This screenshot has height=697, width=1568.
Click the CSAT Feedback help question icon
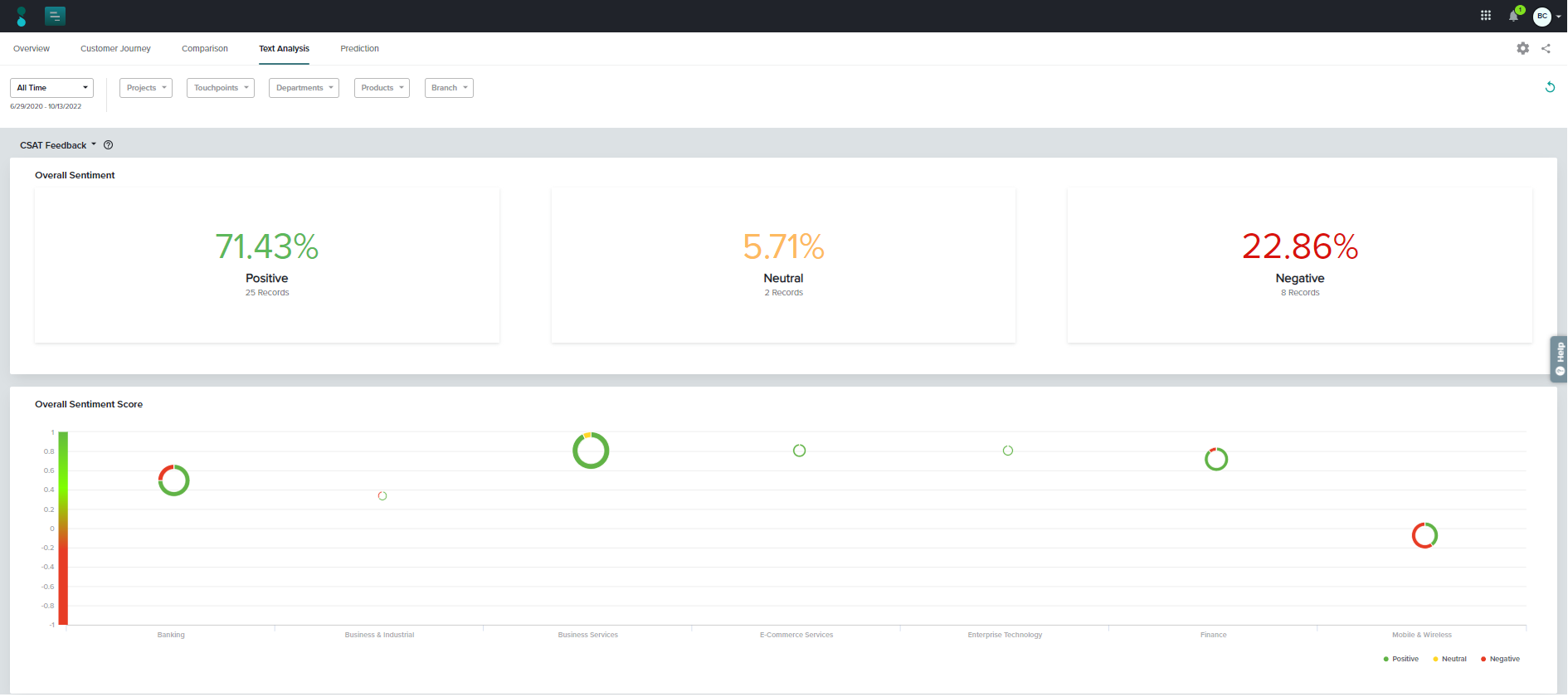click(108, 145)
